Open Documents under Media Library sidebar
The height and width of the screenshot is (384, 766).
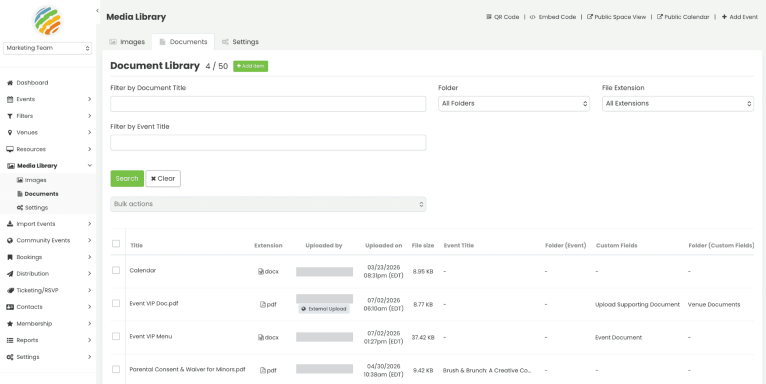pyautogui.click(x=38, y=194)
